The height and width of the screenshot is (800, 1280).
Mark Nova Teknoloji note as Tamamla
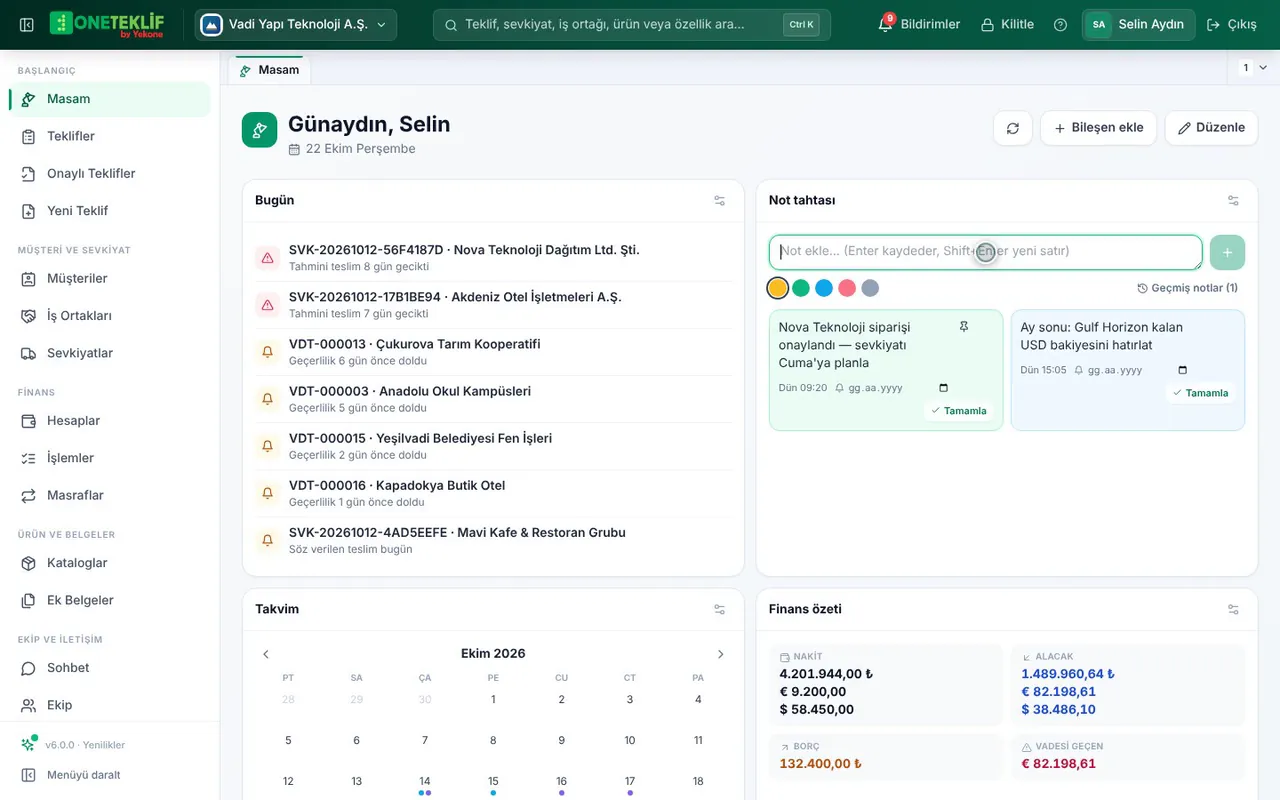click(958, 411)
